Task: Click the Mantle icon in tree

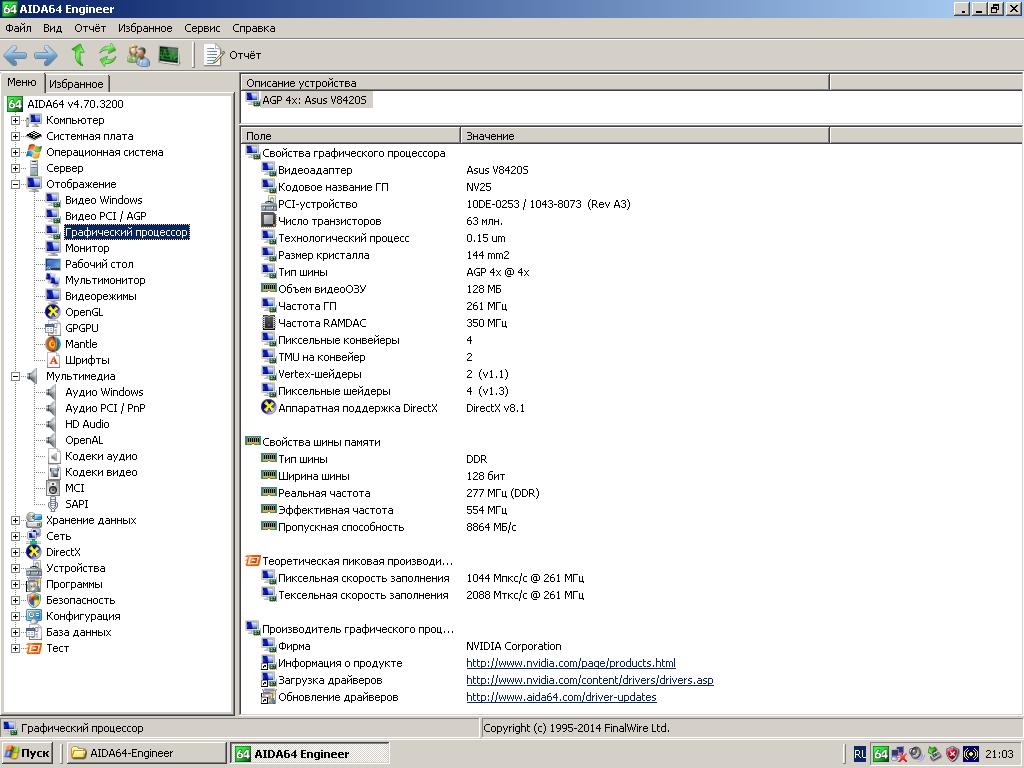Action: [53, 344]
